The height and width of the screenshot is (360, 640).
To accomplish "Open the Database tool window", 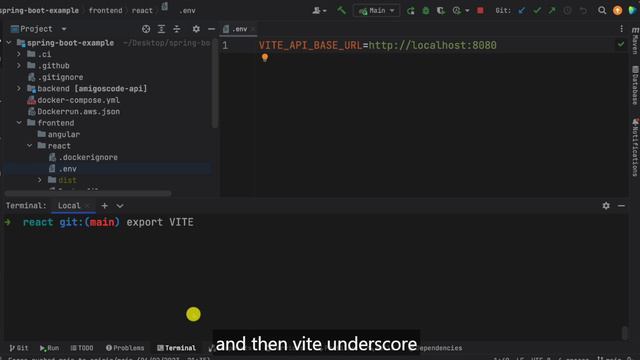I will pyautogui.click(x=635, y=85).
